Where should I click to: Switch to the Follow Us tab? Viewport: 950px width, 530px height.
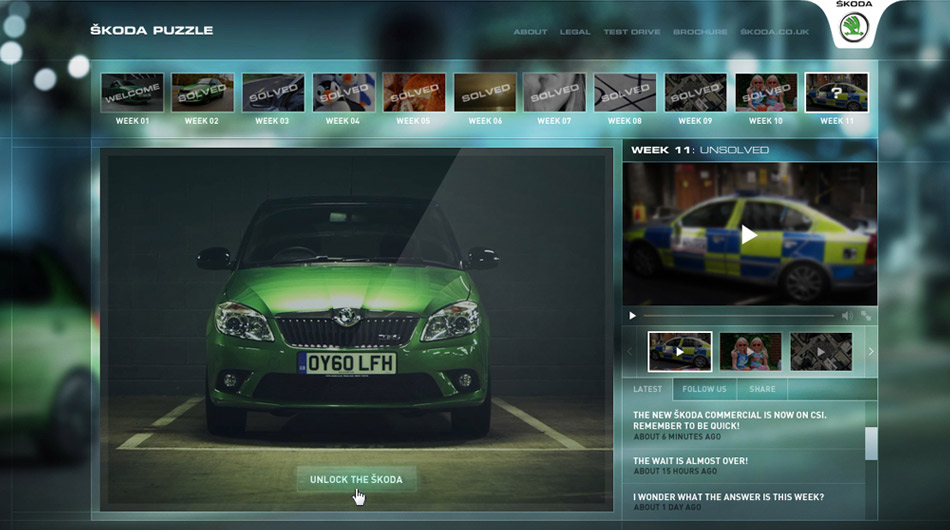coord(704,389)
